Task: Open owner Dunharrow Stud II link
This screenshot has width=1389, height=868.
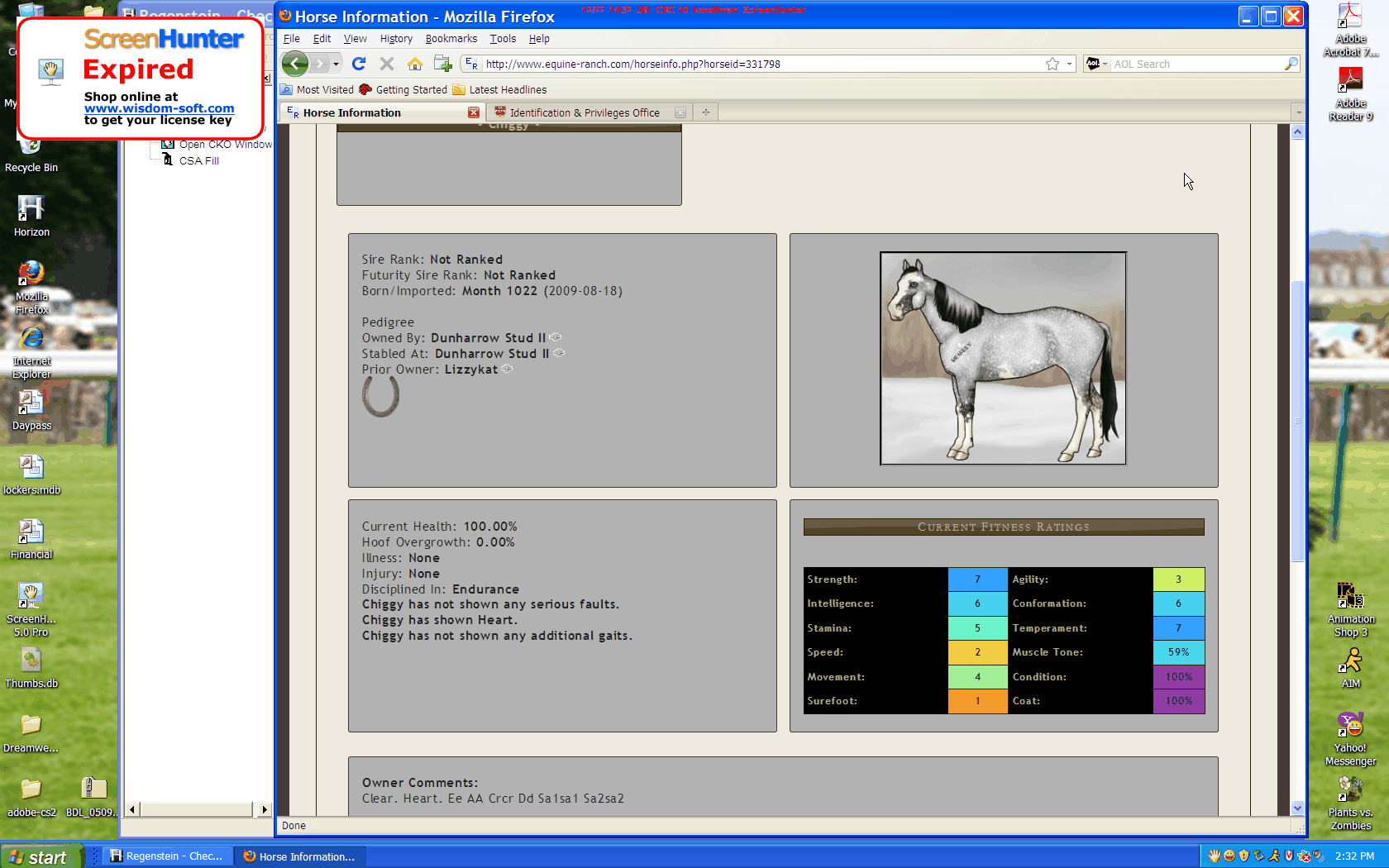Action: pyautogui.click(x=488, y=338)
